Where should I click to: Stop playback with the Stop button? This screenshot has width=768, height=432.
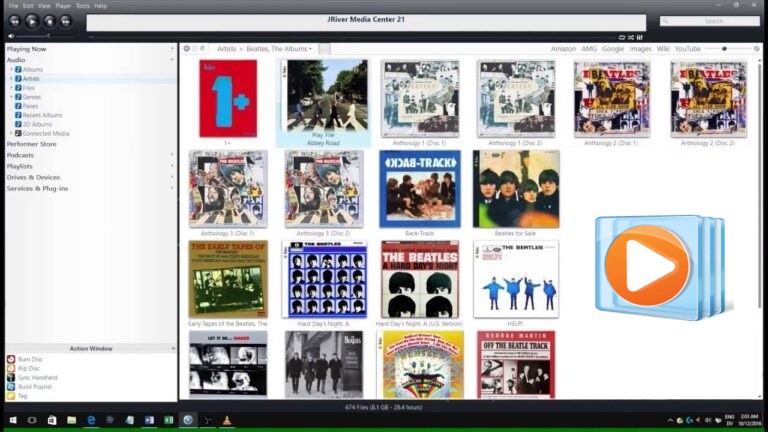coord(49,21)
